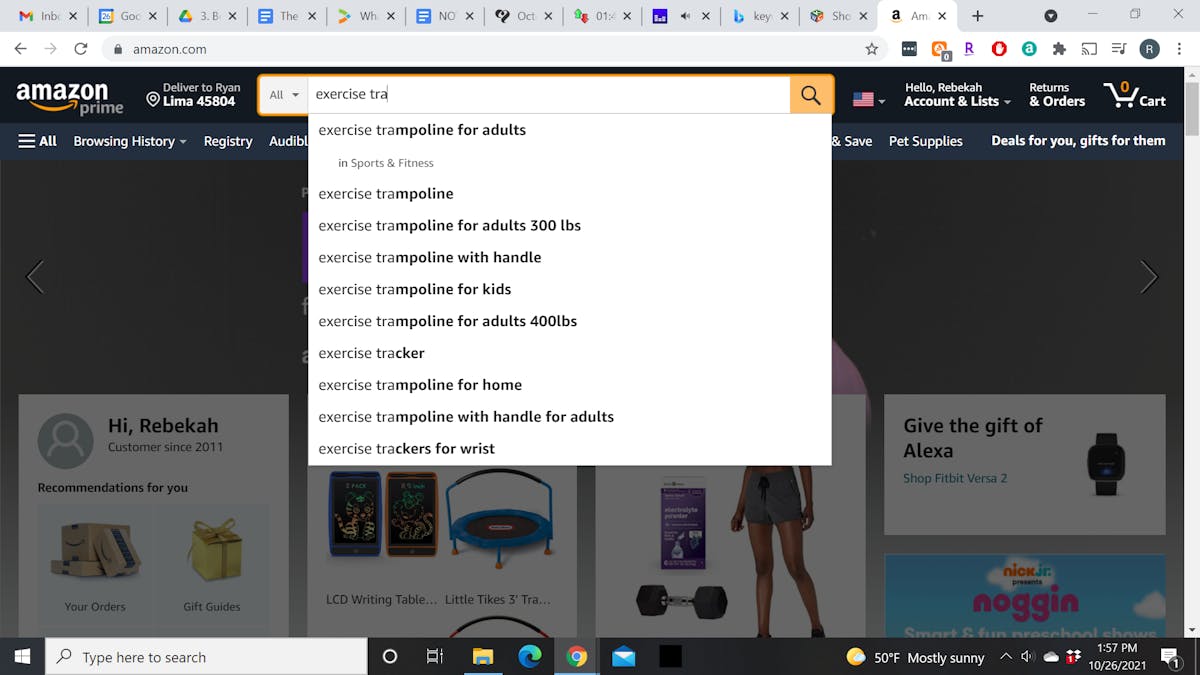Click the Amazon search text field

pos(548,95)
